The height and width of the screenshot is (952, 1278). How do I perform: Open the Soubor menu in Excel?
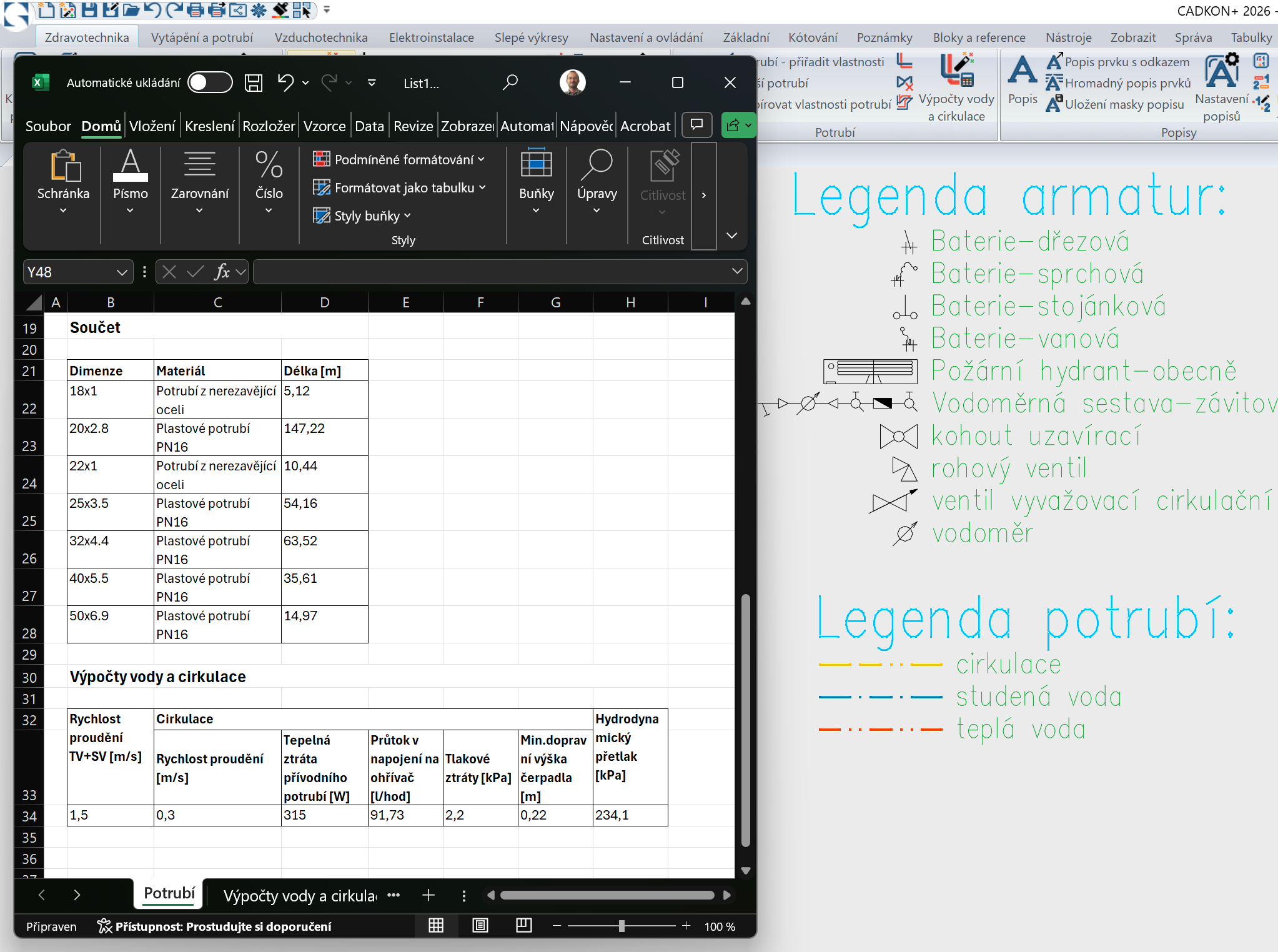(x=48, y=126)
